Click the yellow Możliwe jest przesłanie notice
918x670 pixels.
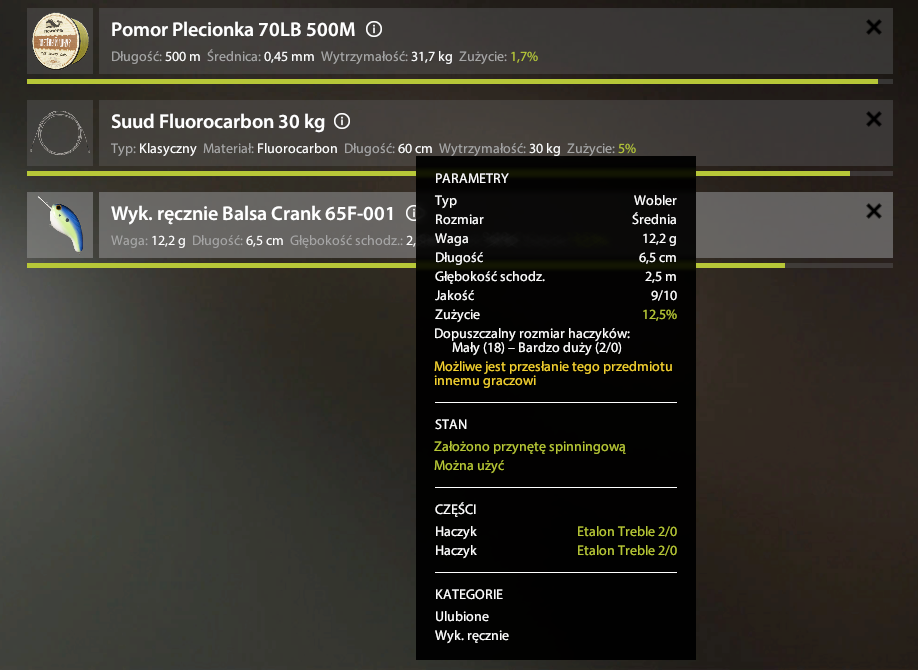pyautogui.click(x=553, y=374)
